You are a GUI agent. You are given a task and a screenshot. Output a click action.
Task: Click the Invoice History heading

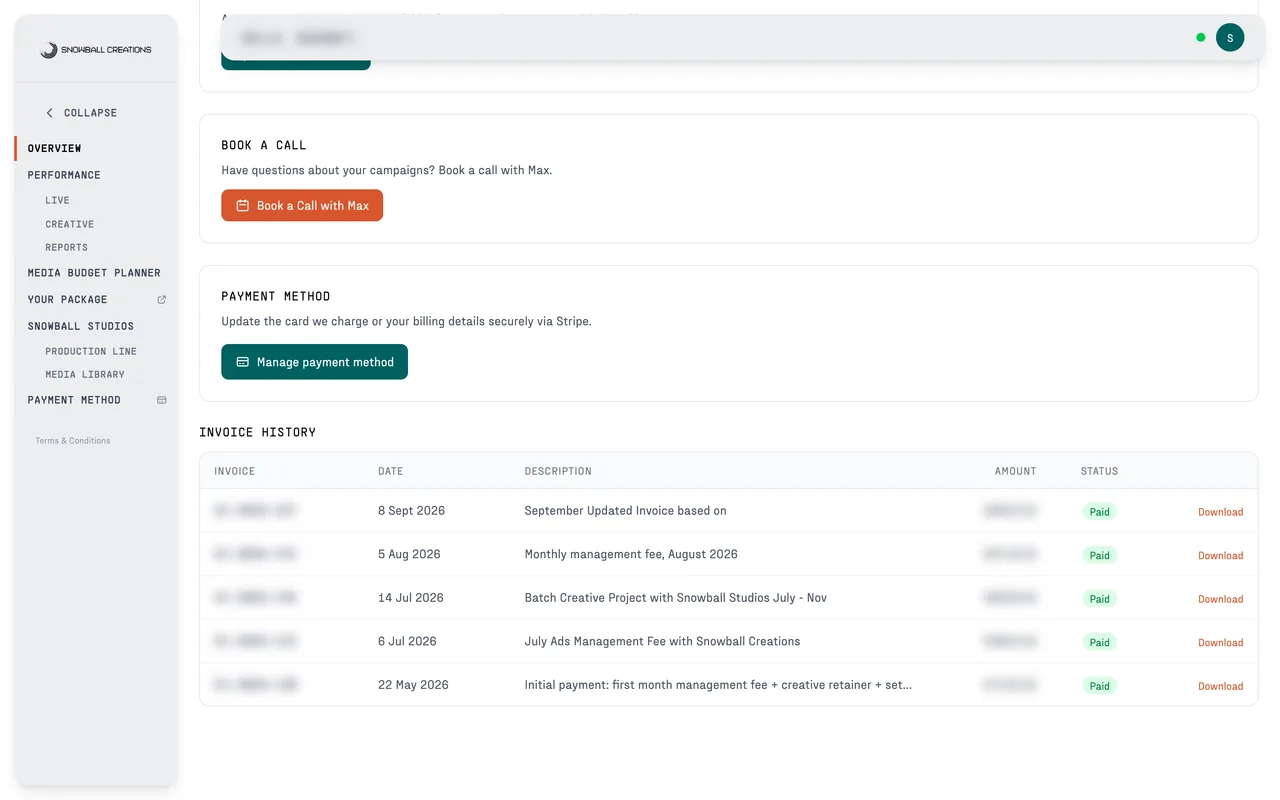tap(257, 432)
